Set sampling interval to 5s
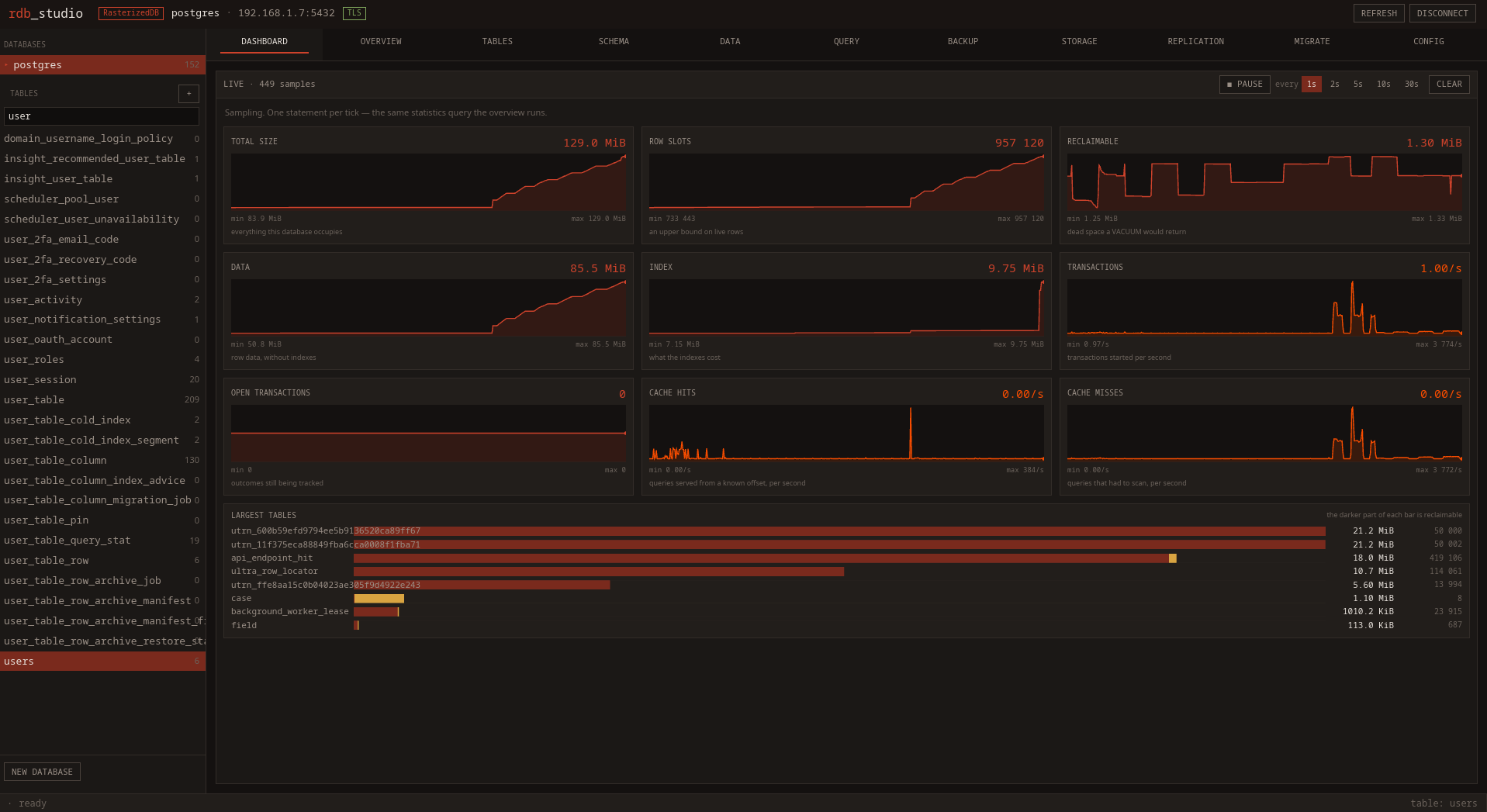 pos(1358,84)
